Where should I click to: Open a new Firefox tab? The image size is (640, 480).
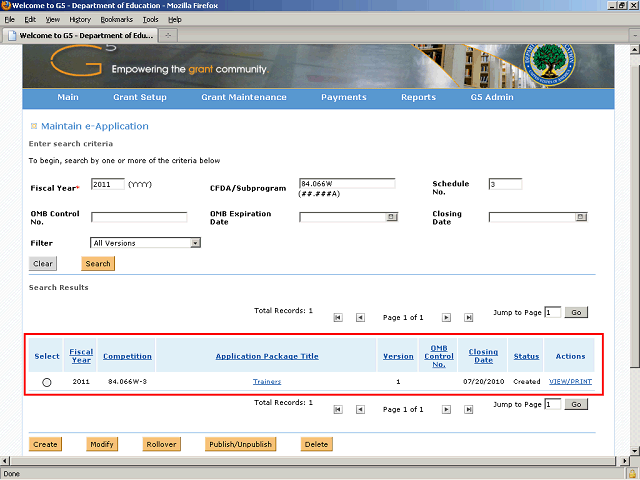point(169,36)
